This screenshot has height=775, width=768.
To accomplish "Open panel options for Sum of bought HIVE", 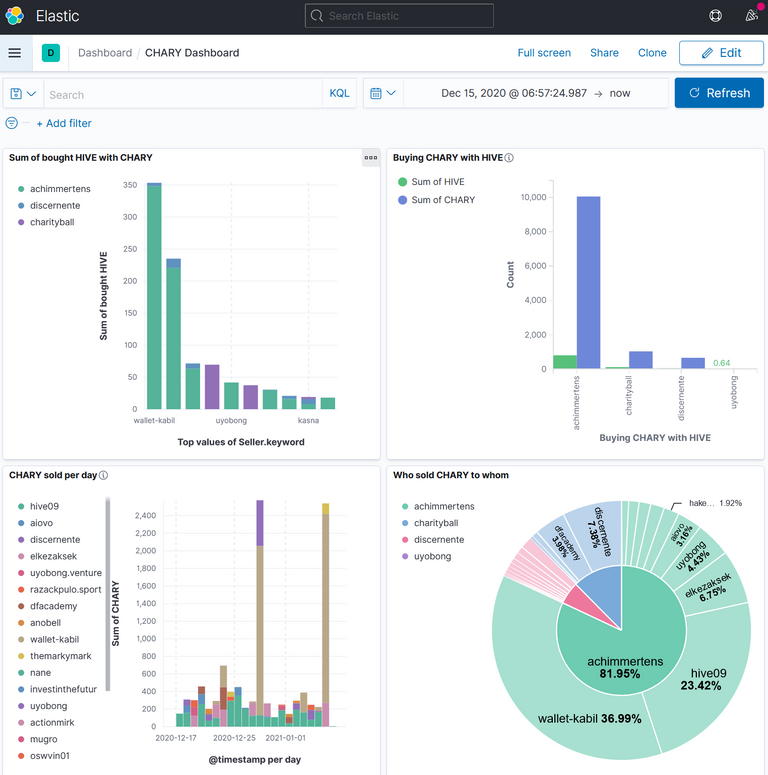I will (371, 158).
